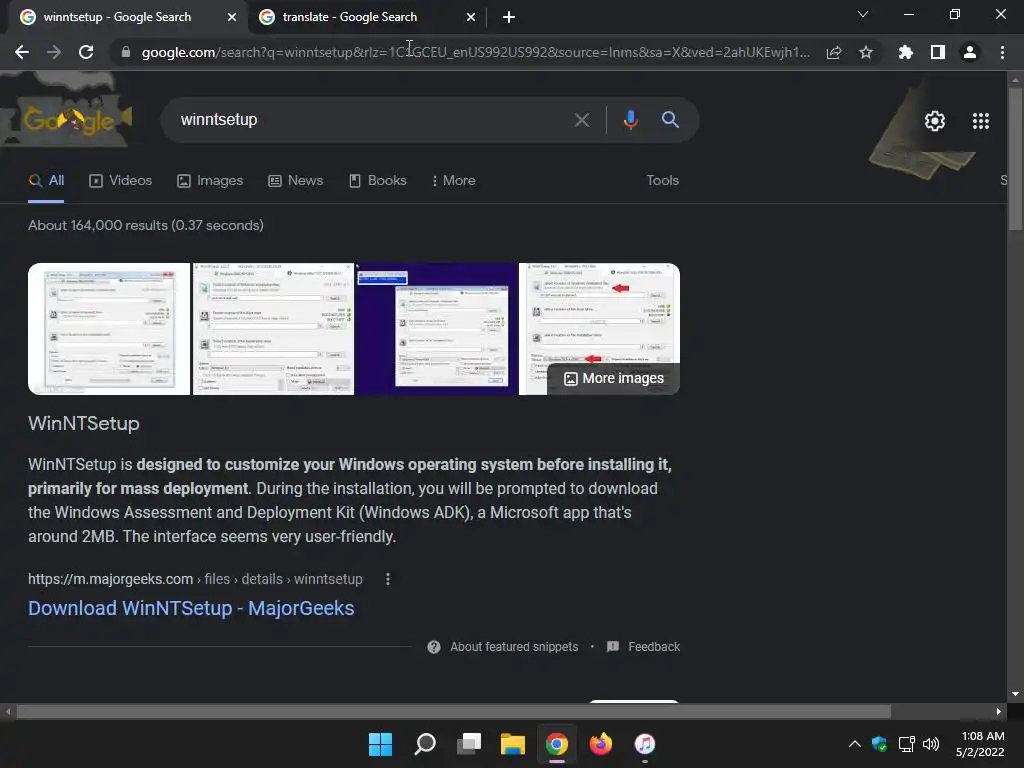Image resolution: width=1024 pixels, height=768 pixels.
Task: Open the Windows Start menu
Action: [380, 744]
